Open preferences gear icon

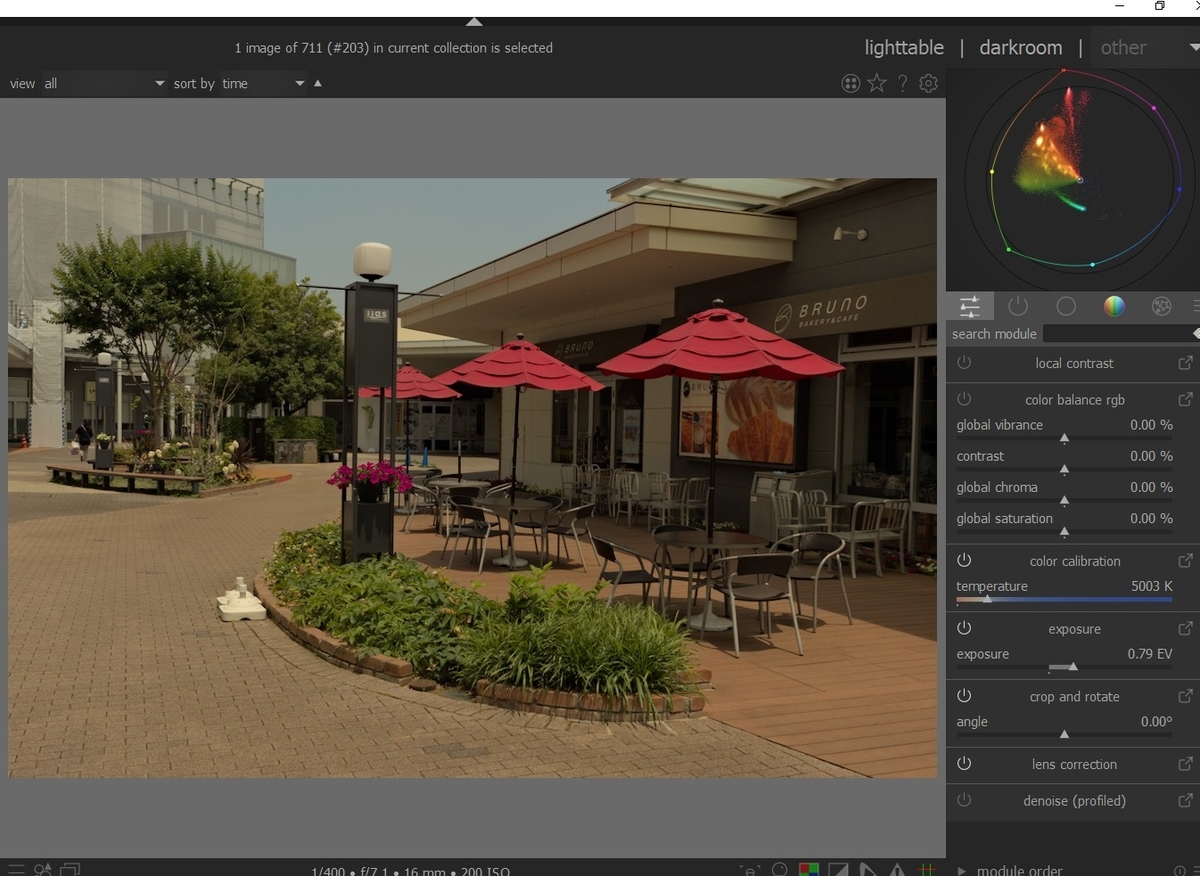pos(929,83)
